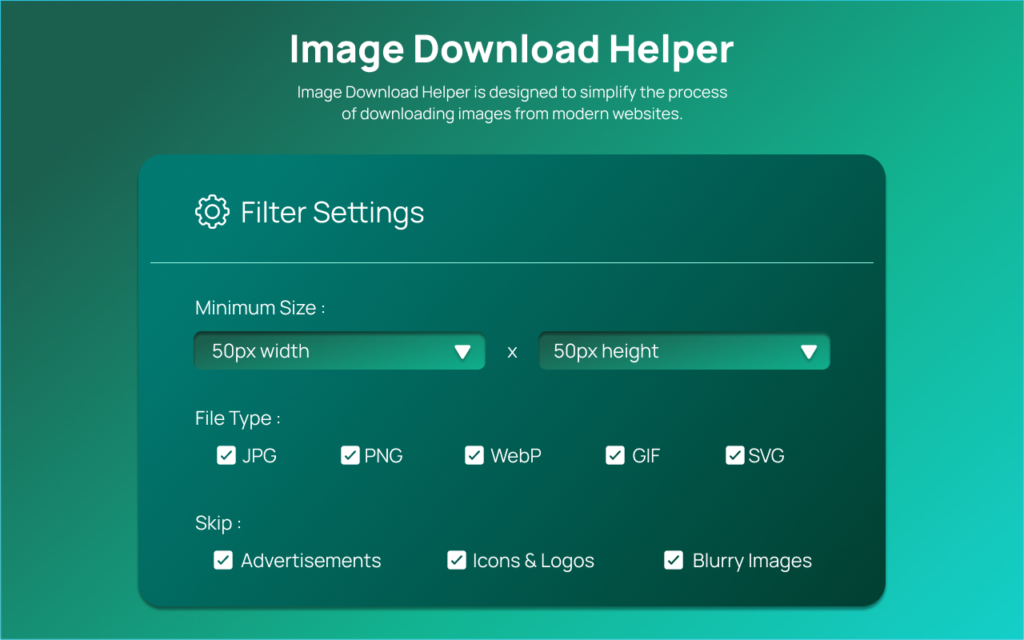
Task: Disable the WebP file type checkbox
Action: 474,456
